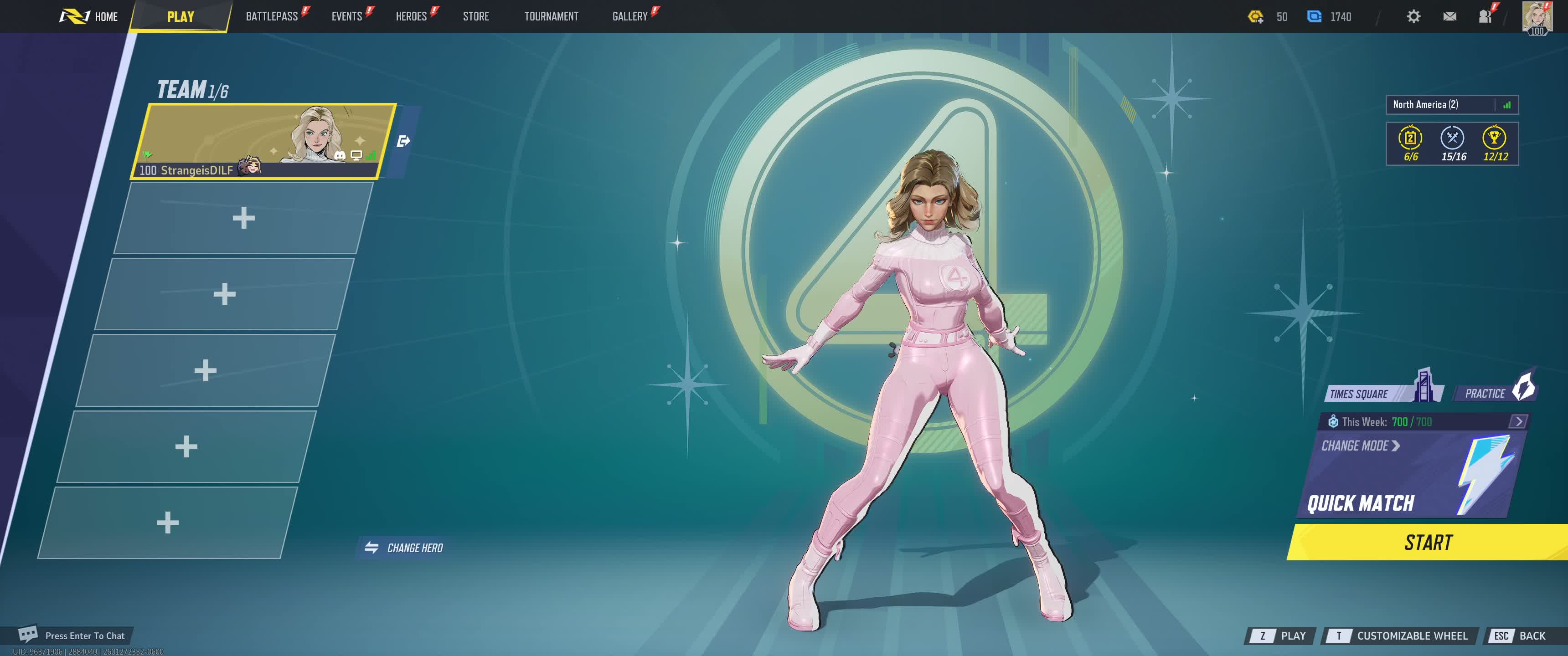This screenshot has height=656, width=1568.
Task: Open the profile avatar in the top corner
Action: coord(1537,16)
